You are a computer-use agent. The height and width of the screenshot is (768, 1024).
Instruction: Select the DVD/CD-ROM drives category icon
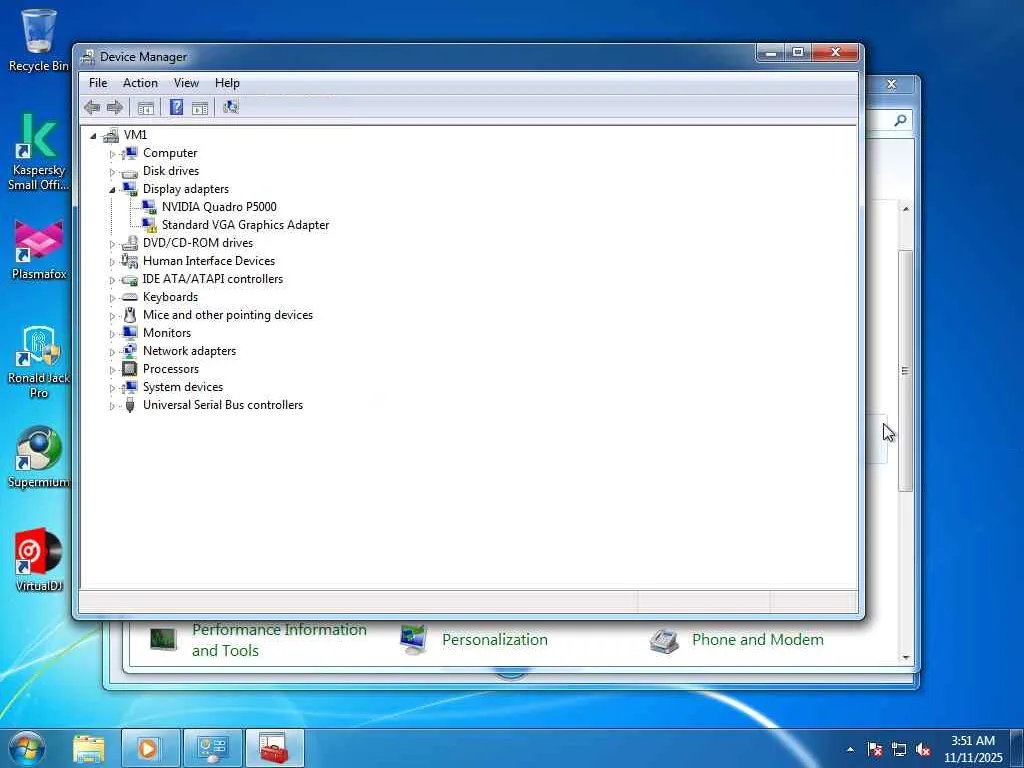(x=130, y=243)
